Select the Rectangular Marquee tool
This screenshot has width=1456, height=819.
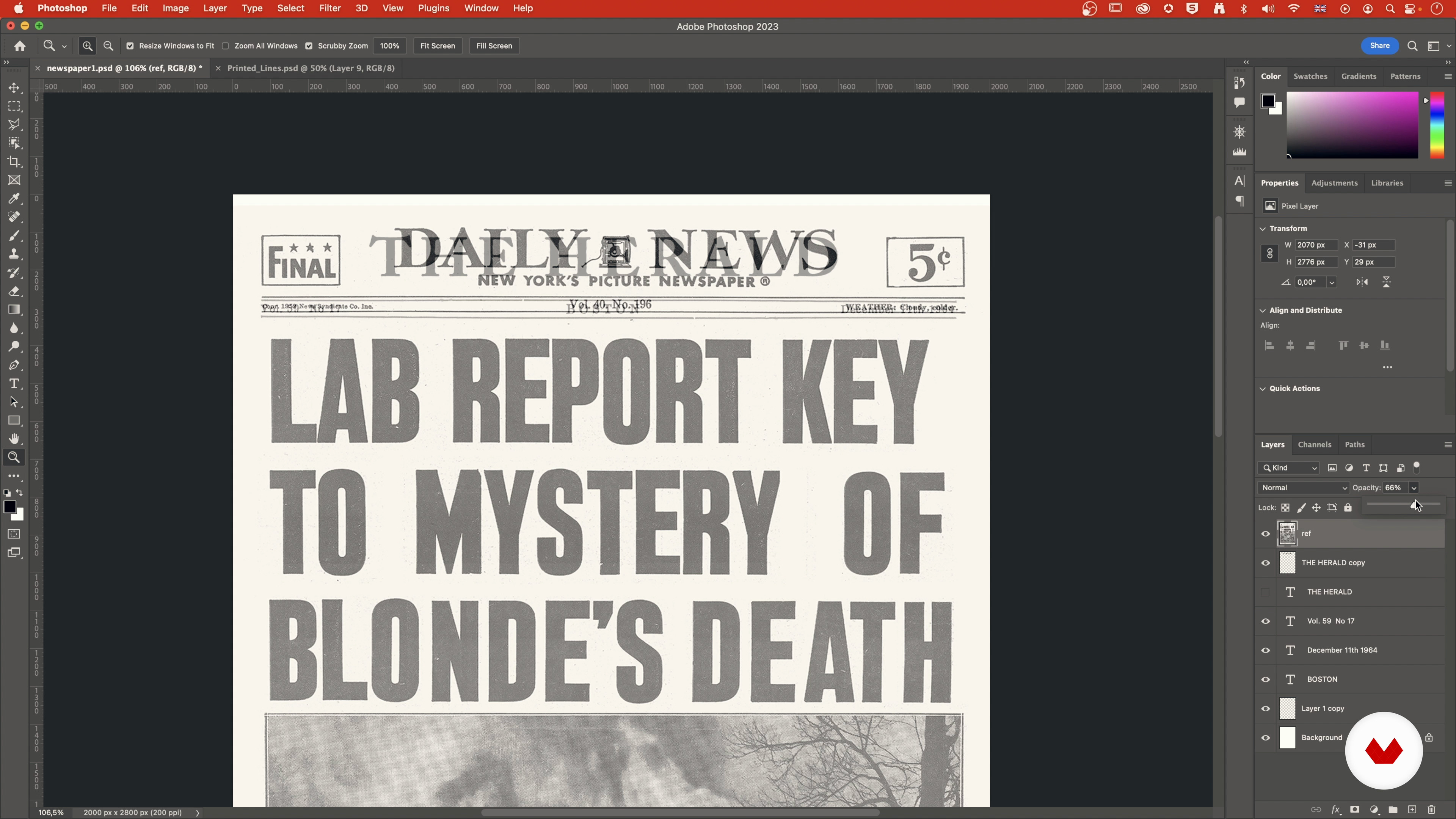point(14,106)
